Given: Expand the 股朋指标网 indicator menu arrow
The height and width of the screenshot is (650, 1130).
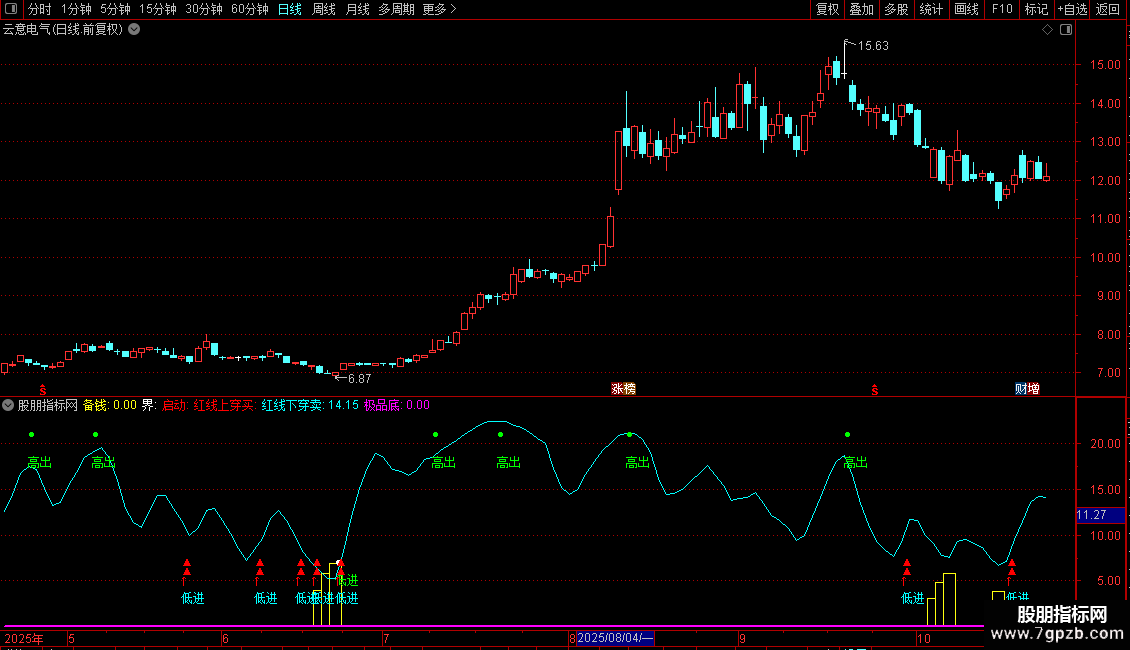Looking at the screenshot, I should point(8,405).
